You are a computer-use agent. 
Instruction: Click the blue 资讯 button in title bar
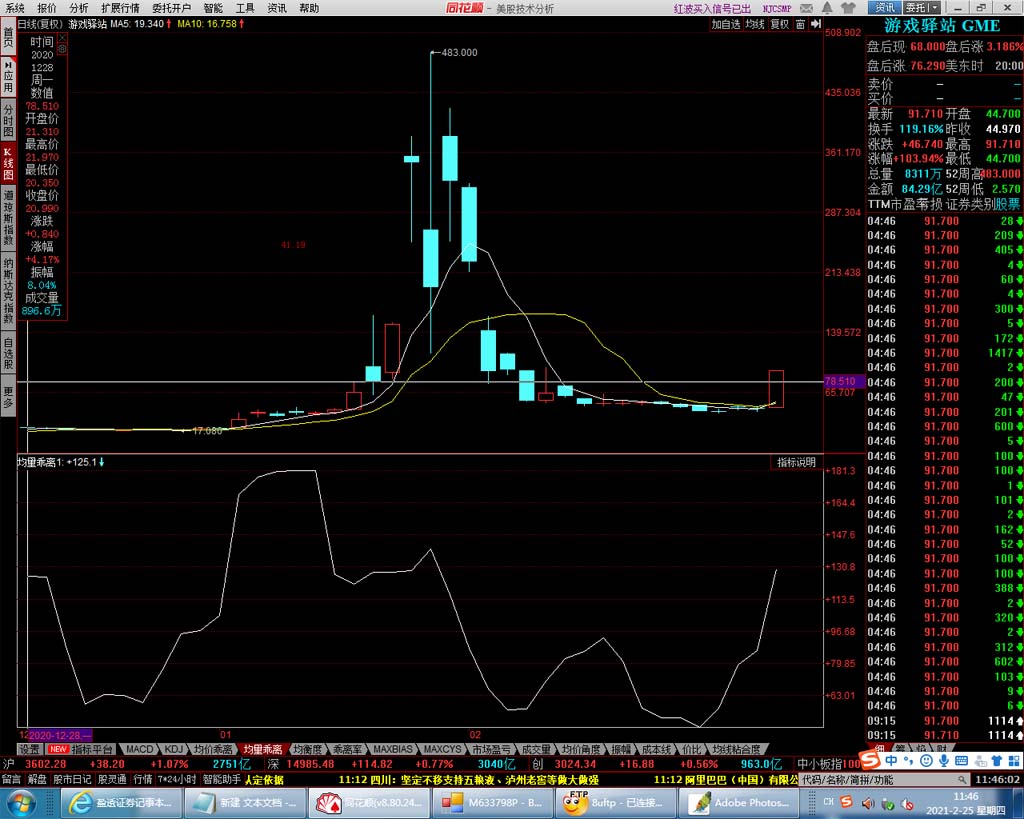pos(885,8)
